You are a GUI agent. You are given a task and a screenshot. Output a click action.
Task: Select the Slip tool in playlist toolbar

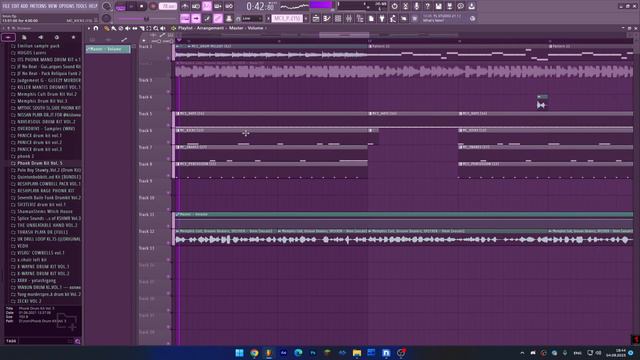point(135,28)
